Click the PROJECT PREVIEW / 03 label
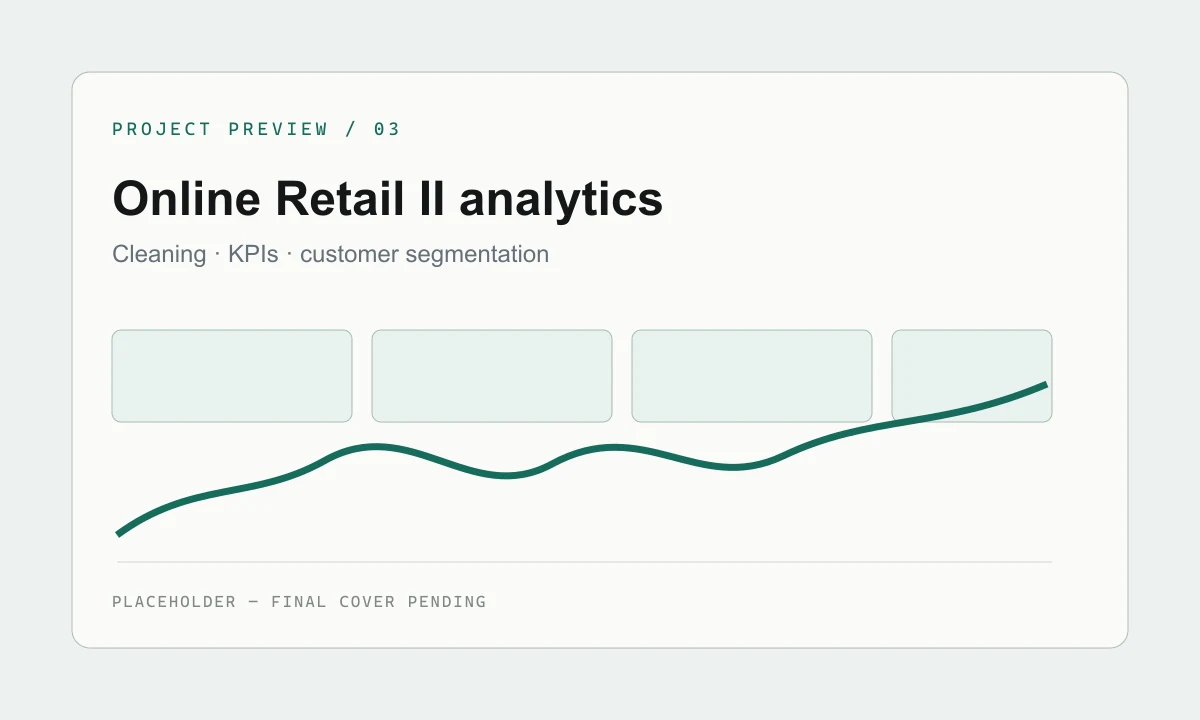This screenshot has height=720, width=1200. click(x=256, y=129)
